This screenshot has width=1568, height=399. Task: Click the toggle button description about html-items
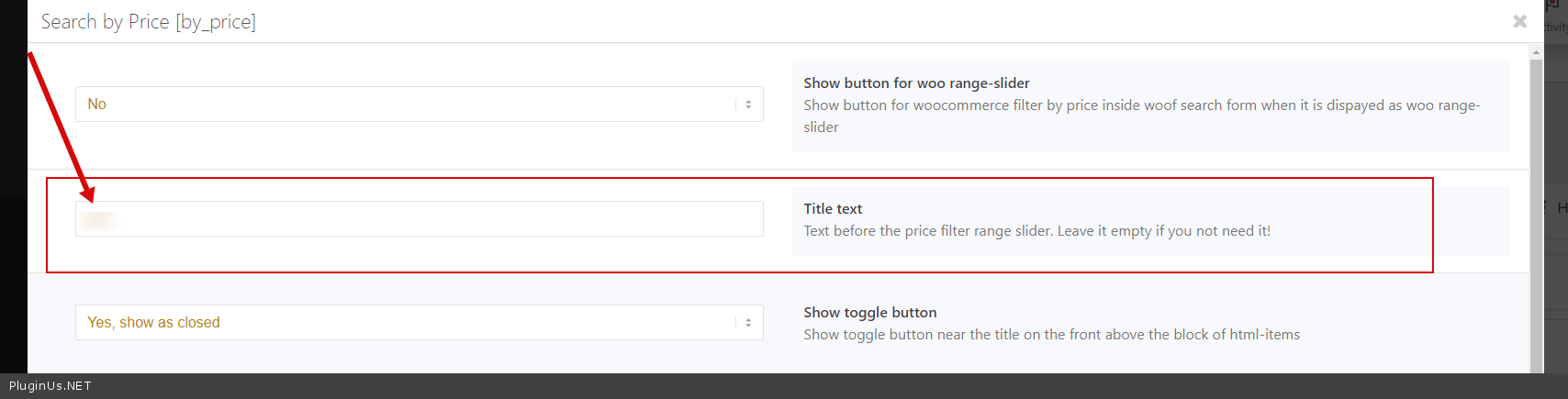click(1051, 335)
